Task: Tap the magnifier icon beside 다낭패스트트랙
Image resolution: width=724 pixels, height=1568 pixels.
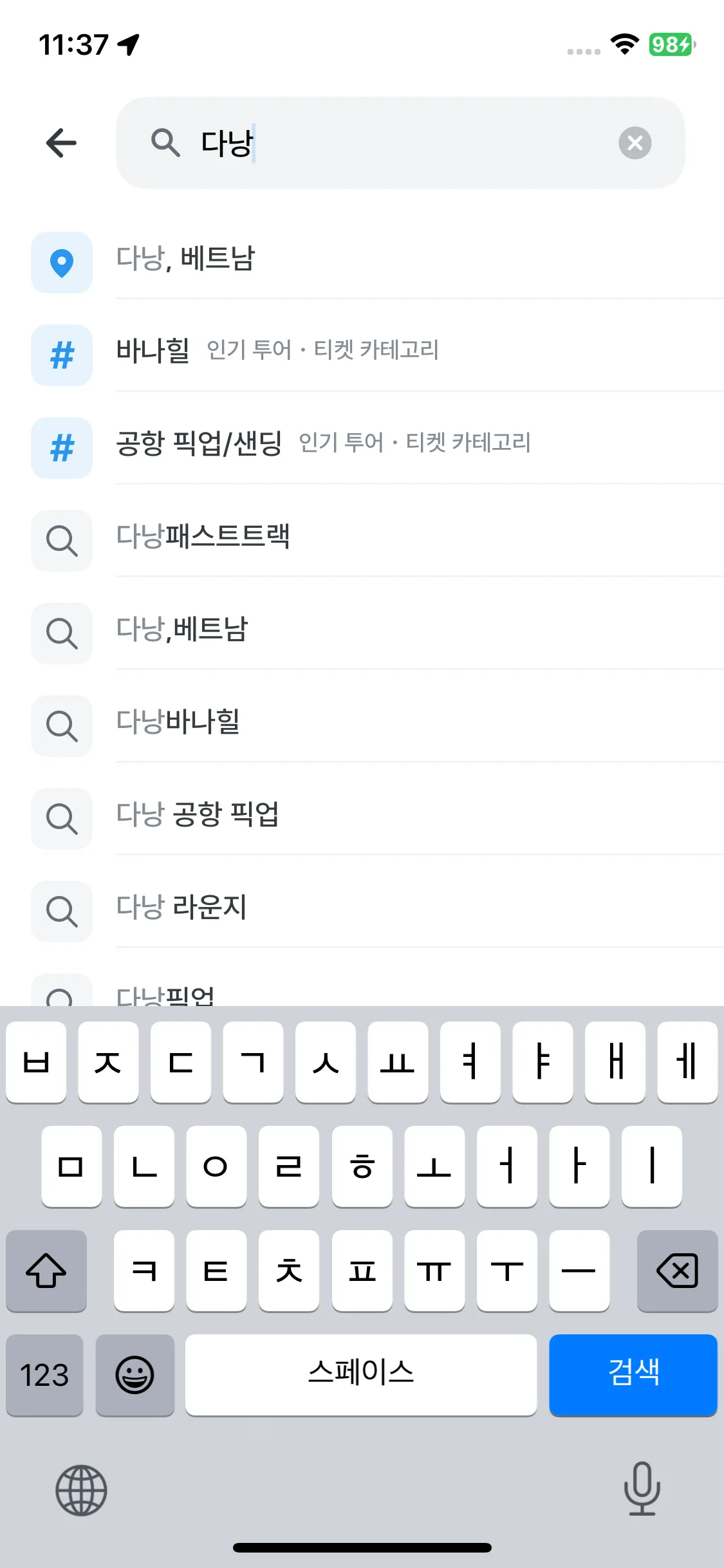Action: [x=62, y=541]
